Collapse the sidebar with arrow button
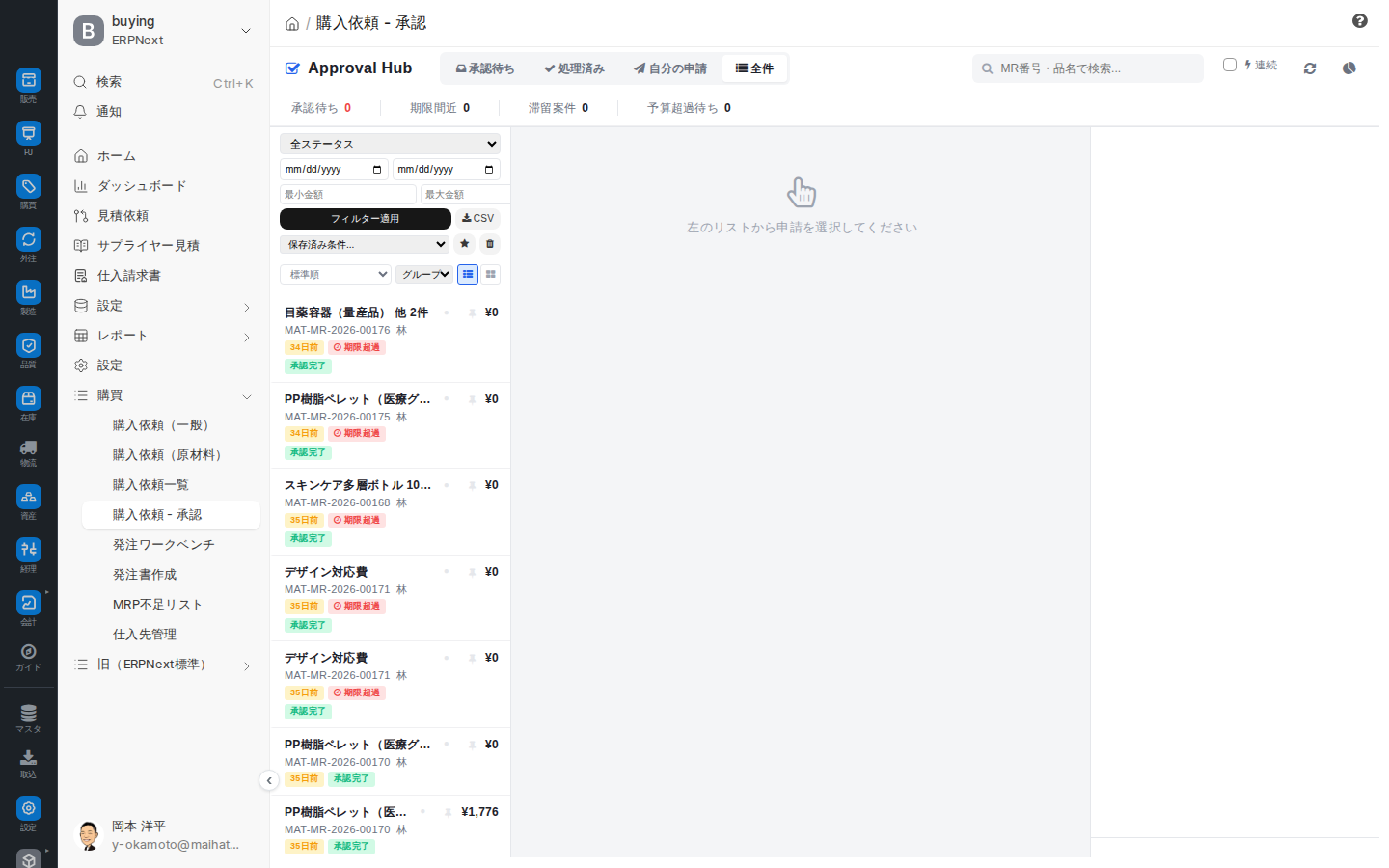Image resolution: width=1389 pixels, height=868 pixels. tap(269, 780)
